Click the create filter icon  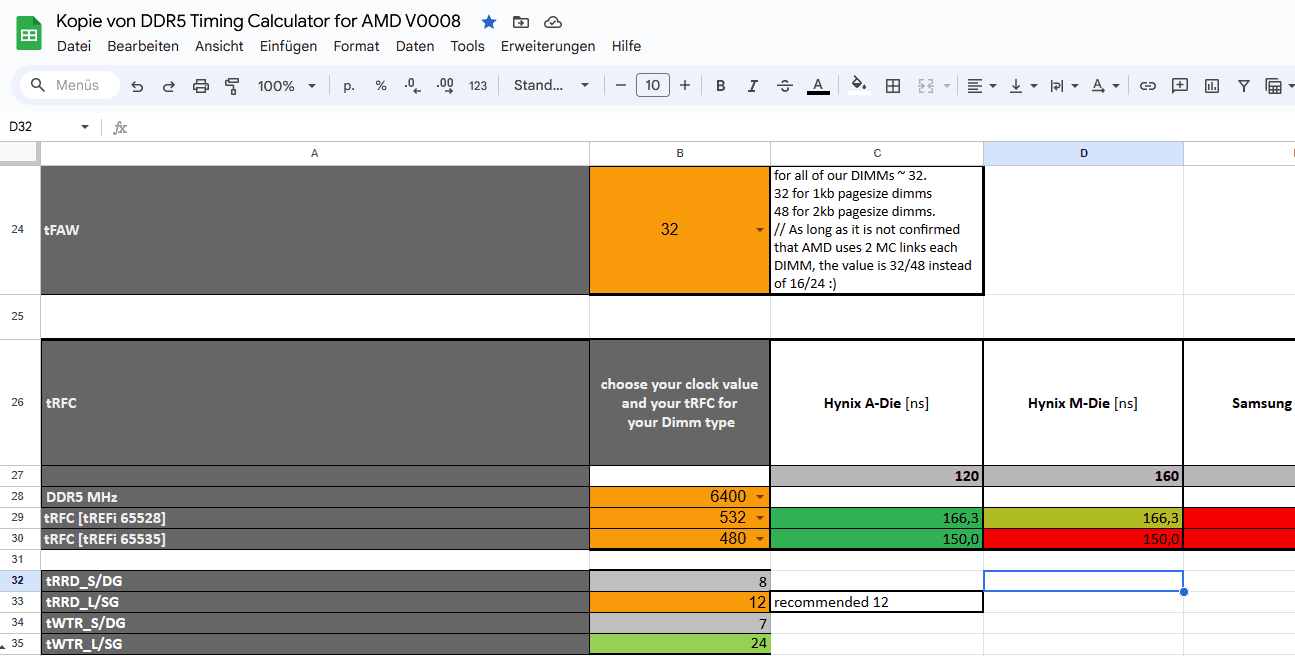point(1244,86)
